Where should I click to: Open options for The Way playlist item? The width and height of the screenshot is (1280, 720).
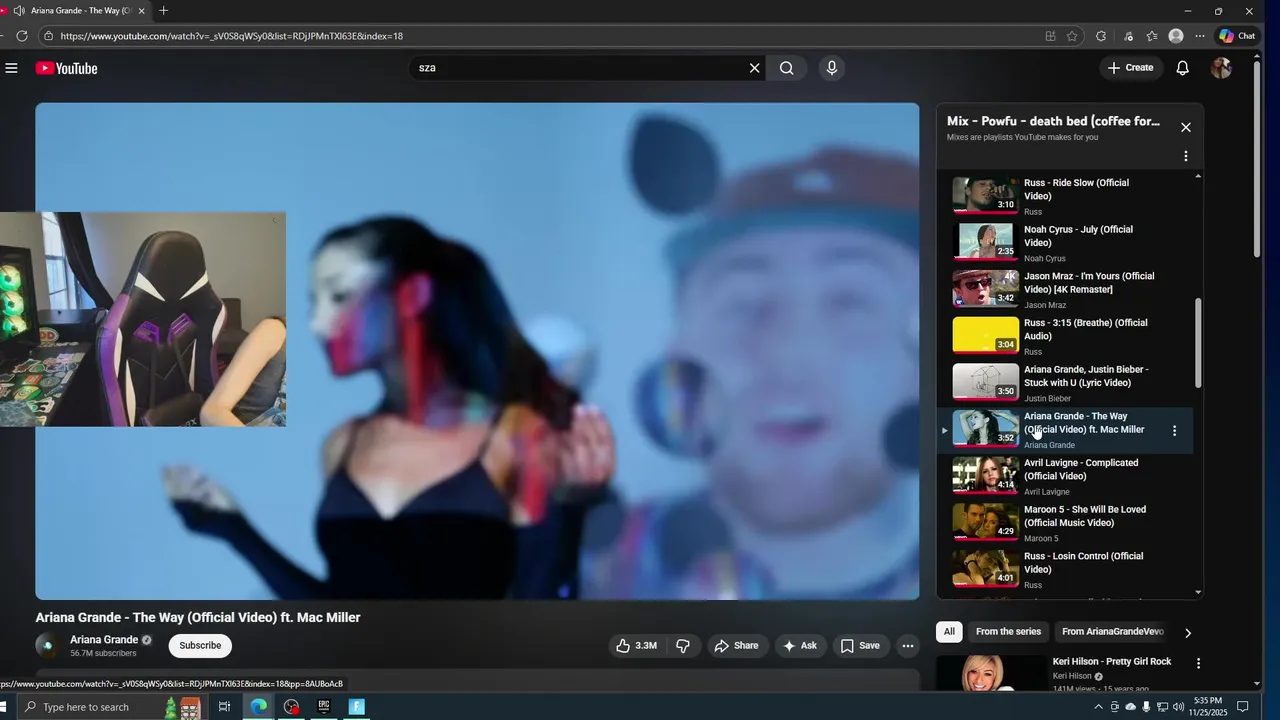coord(1175,431)
